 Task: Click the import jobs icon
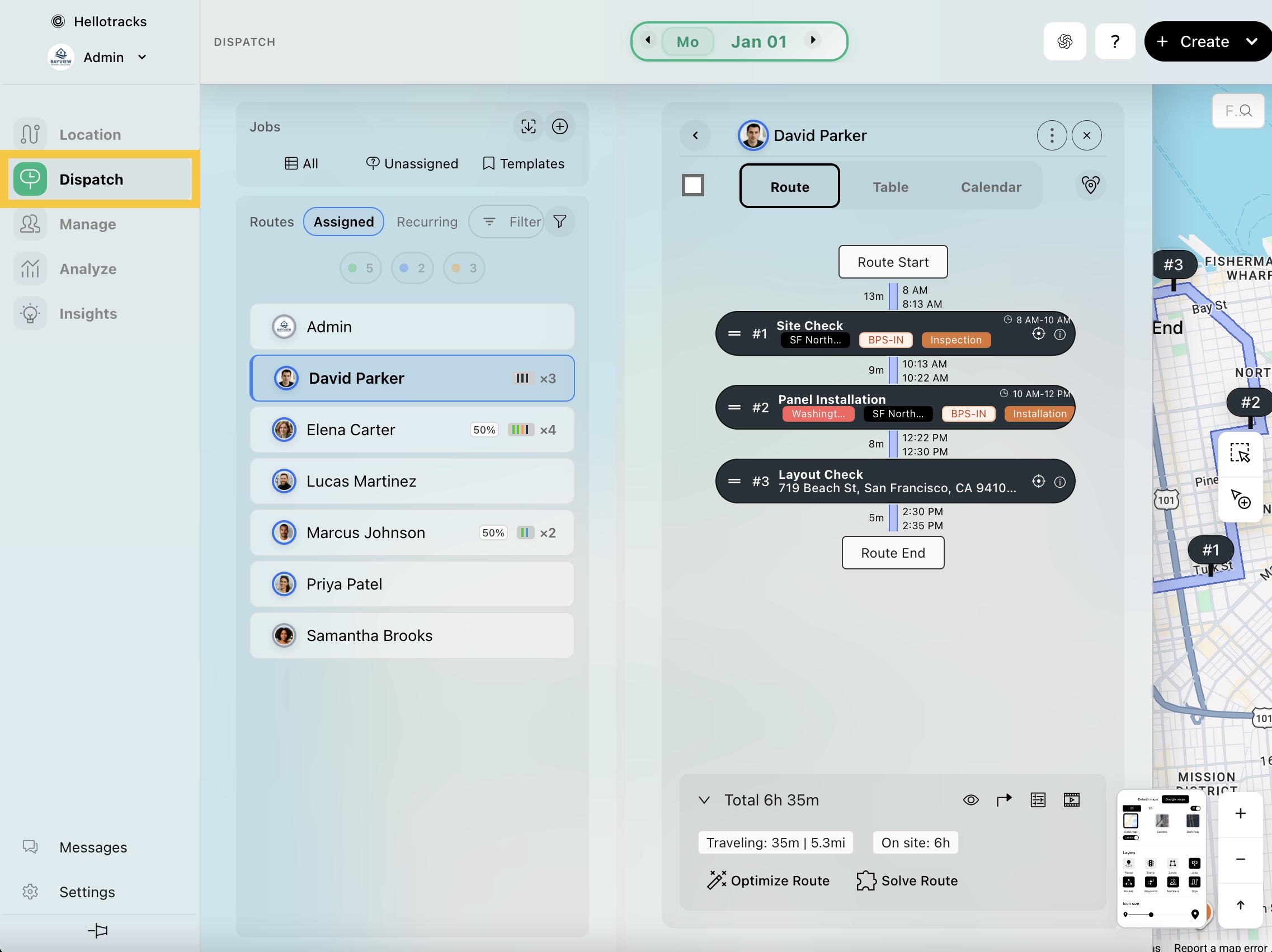pos(528,126)
